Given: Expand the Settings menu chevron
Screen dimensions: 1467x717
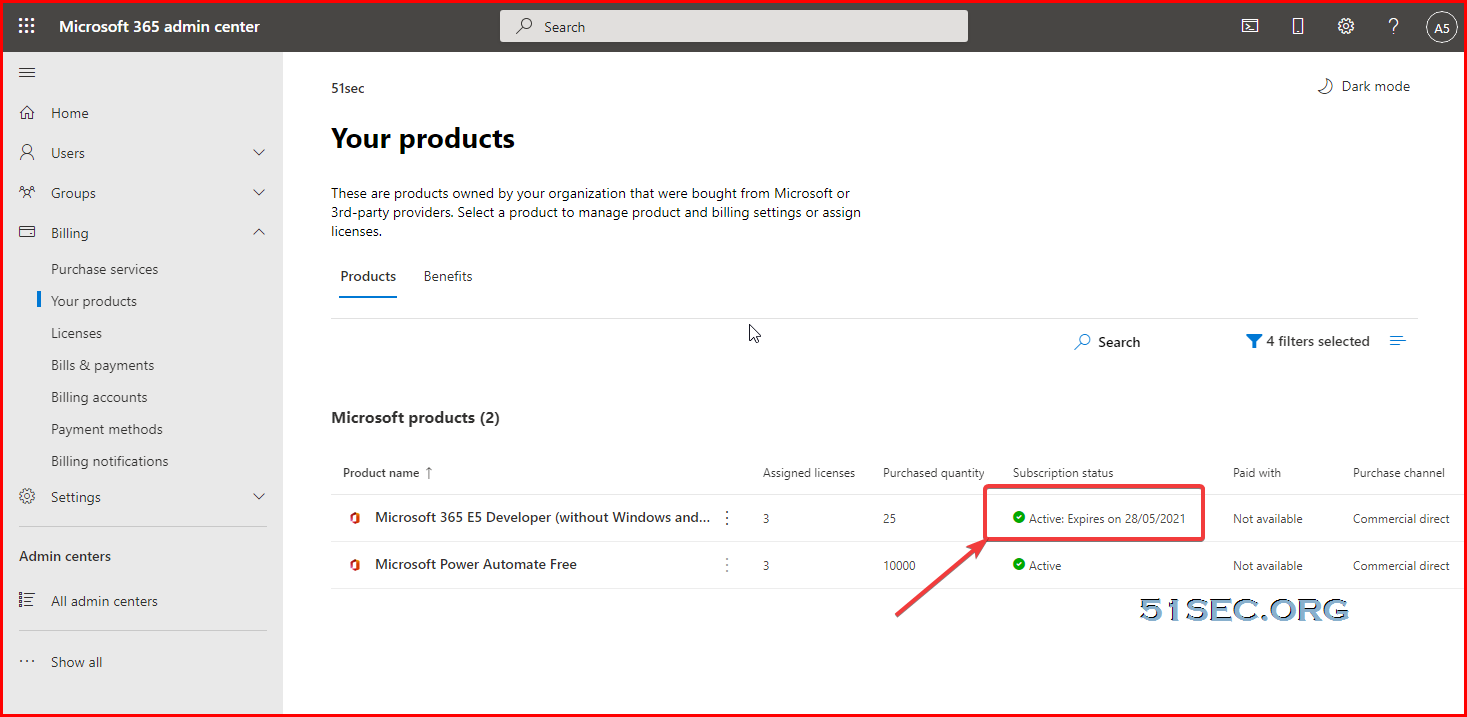Looking at the screenshot, I should (x=259, y=497).
